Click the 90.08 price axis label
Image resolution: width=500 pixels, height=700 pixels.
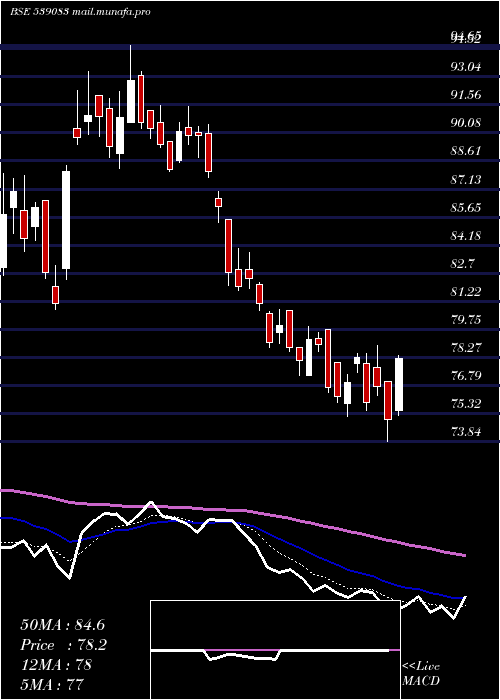tap(466, 123)
